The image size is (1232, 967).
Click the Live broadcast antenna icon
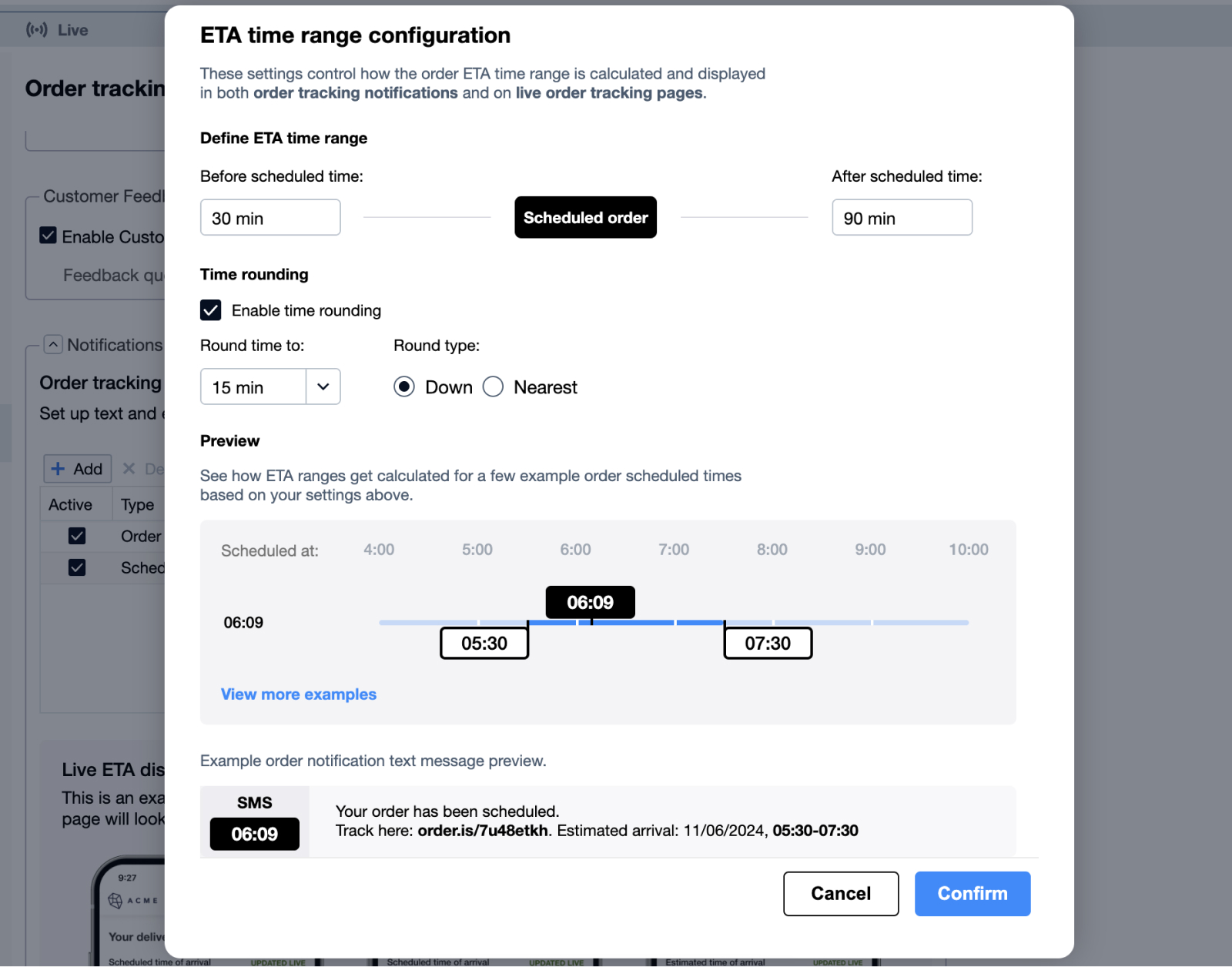click(x=36, y=29)
